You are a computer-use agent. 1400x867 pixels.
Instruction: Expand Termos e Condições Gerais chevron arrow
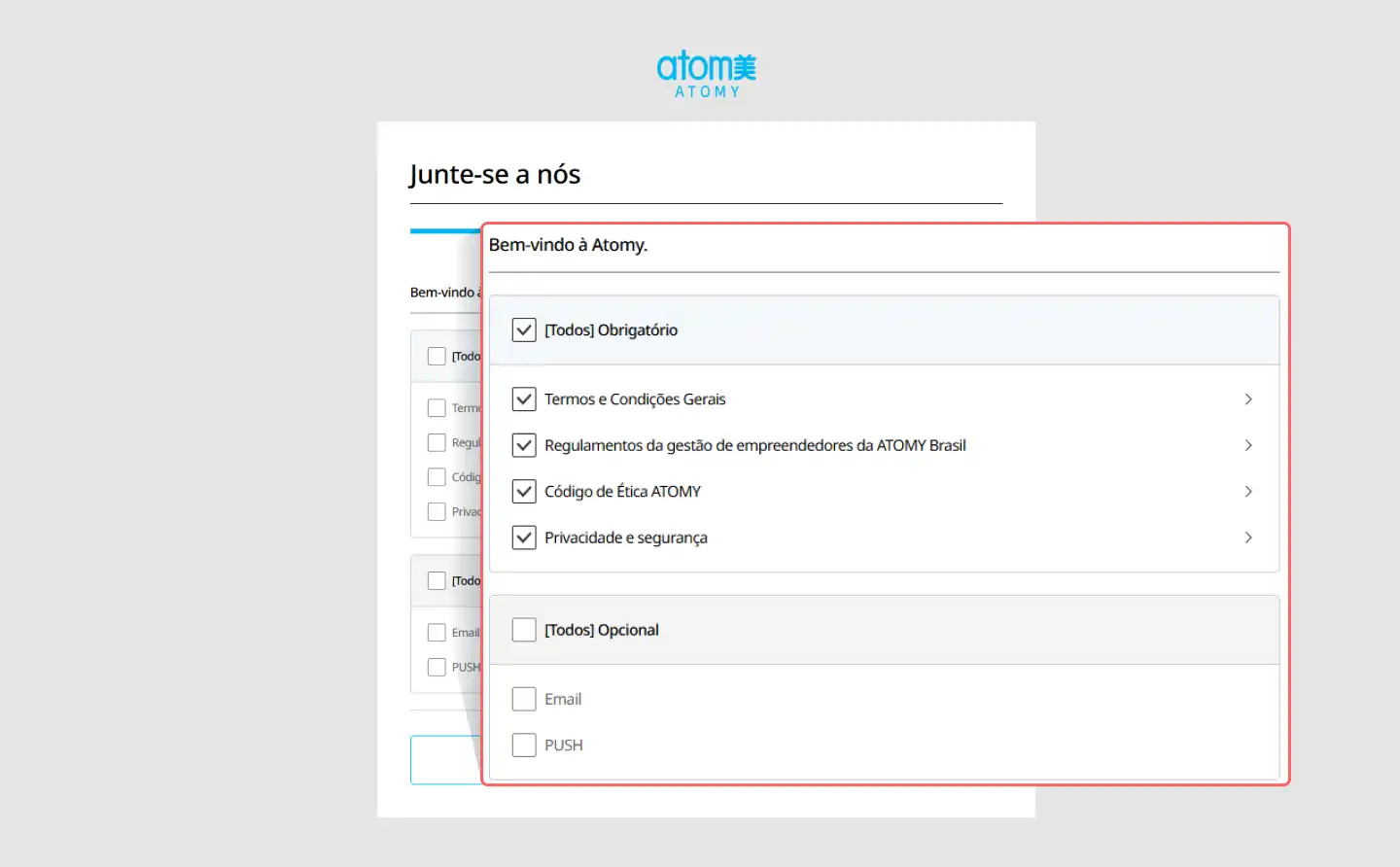coord(1248,399)
